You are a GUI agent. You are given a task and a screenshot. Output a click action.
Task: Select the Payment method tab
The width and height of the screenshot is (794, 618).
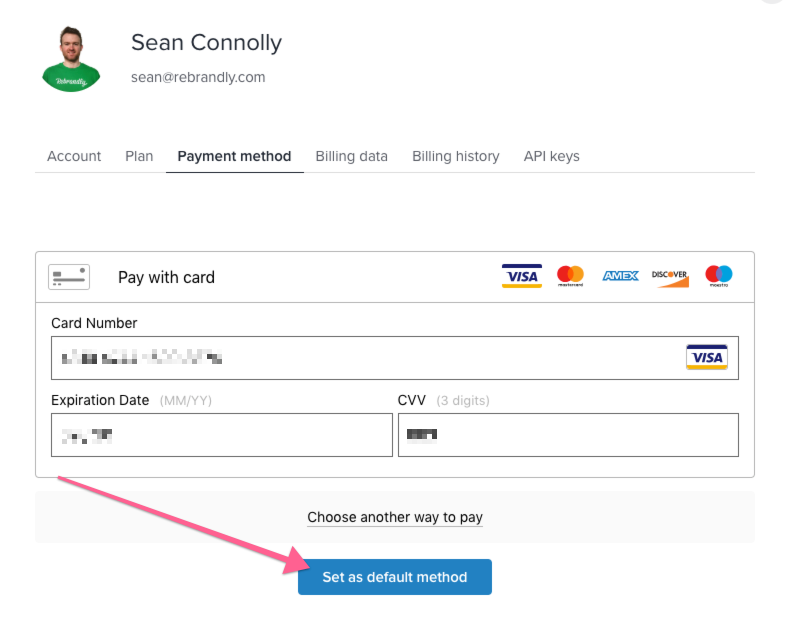(234, 156)
